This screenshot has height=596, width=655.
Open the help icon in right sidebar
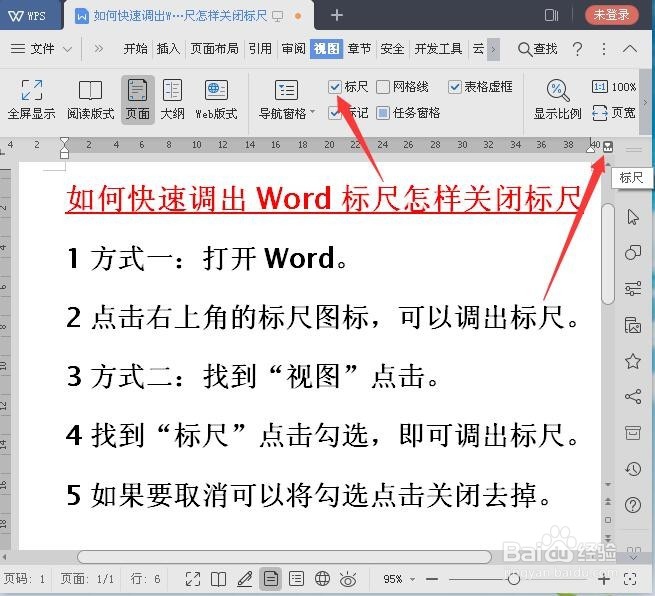coord(633,505)
